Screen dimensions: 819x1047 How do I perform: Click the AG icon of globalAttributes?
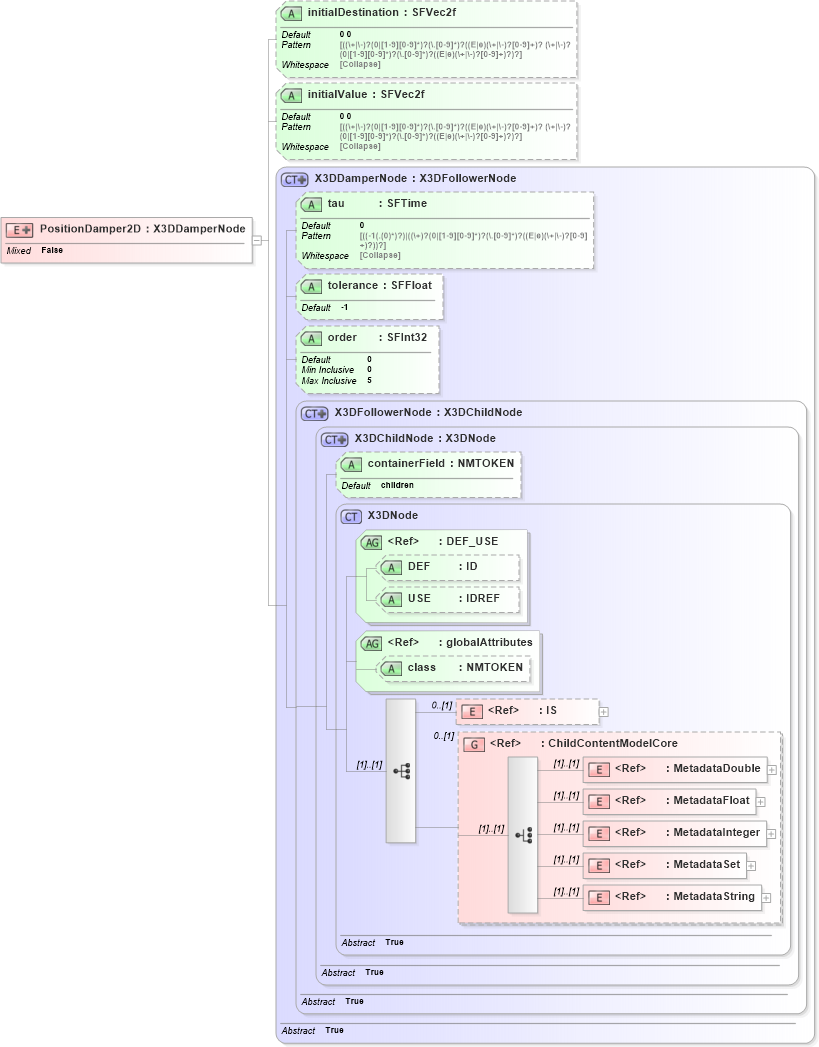(x=372, y=644)
